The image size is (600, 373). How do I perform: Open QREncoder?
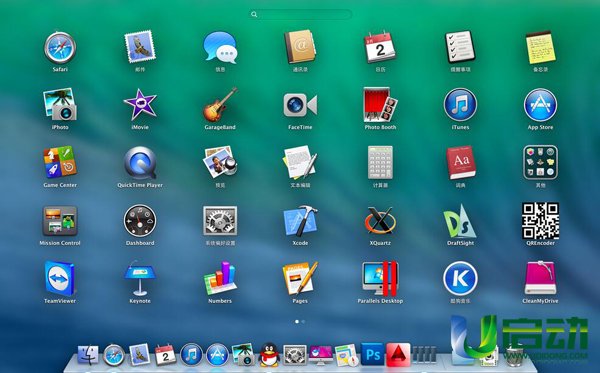540,221
